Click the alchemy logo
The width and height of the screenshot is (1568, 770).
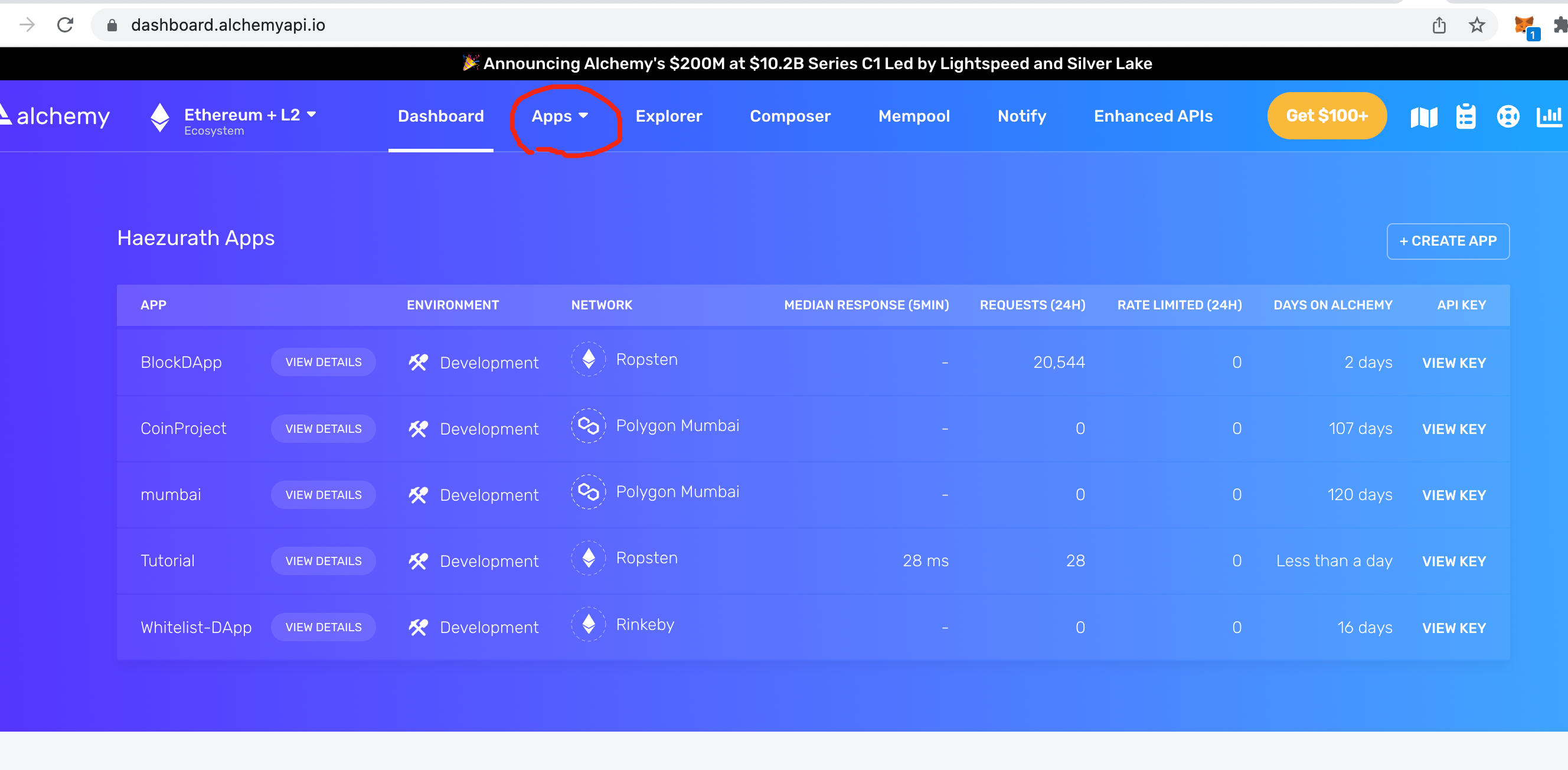(55, 116)
